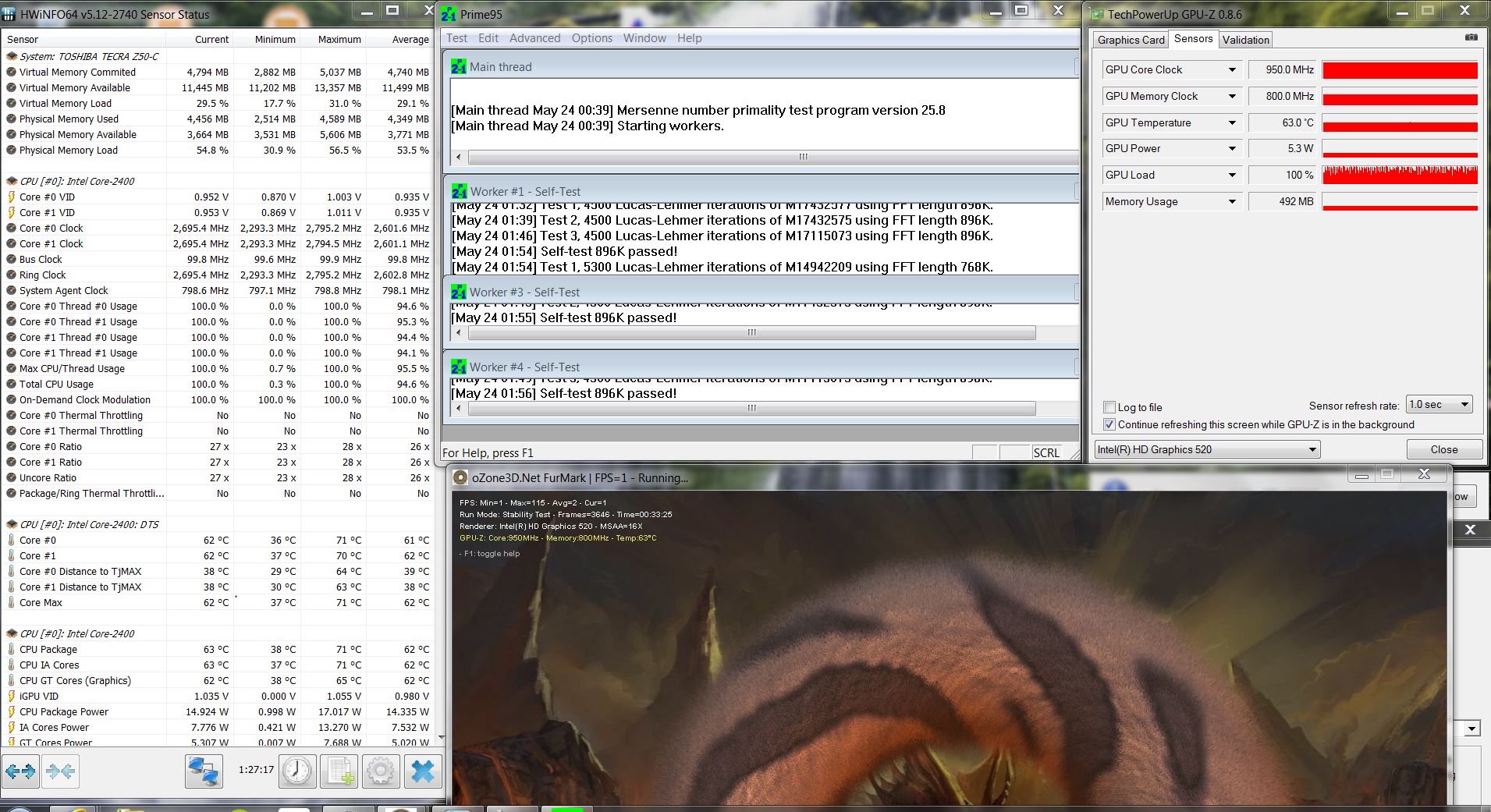The width and height of the screenshot is (1491, 812).
Task: Open GPU Memory Clock sensor dropdown
Action: tap(1232, 96)
